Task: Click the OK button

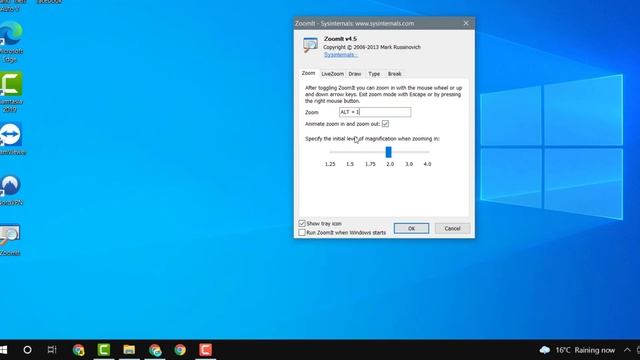Action: click(411, 229)
